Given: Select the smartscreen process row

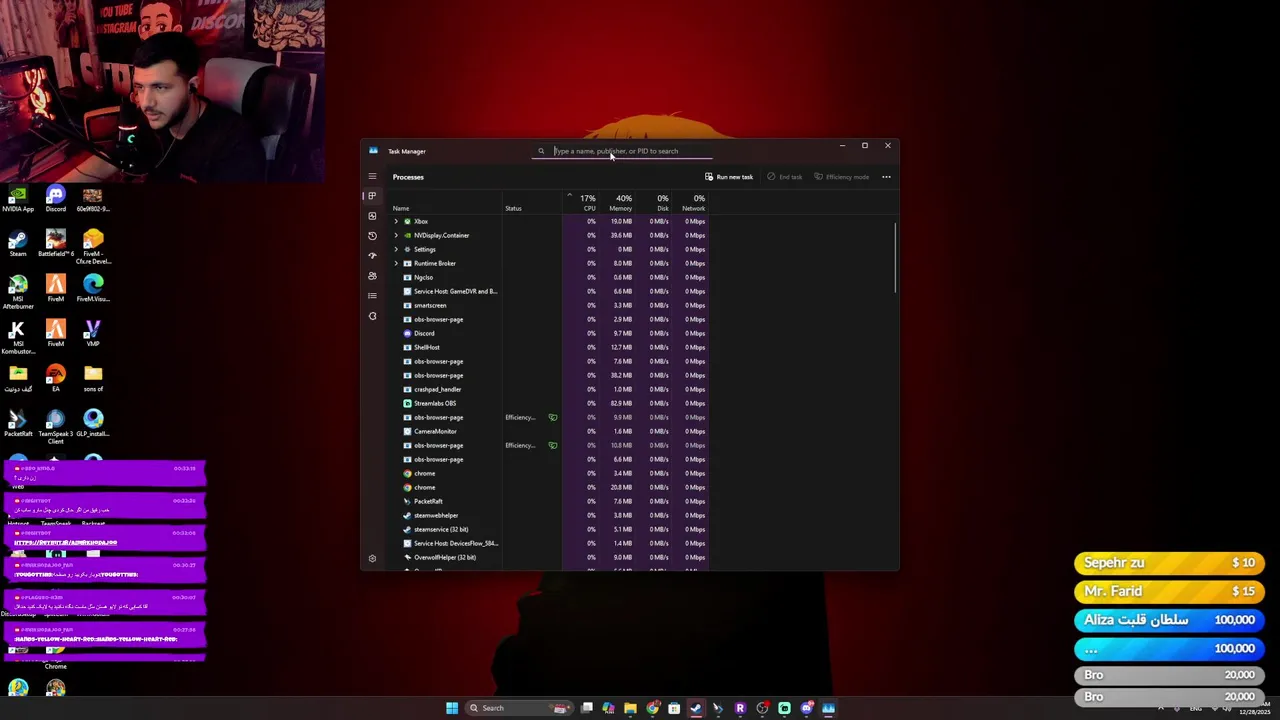Looking at the screenshot, I should pyautogui.click(x=549, y=305).
